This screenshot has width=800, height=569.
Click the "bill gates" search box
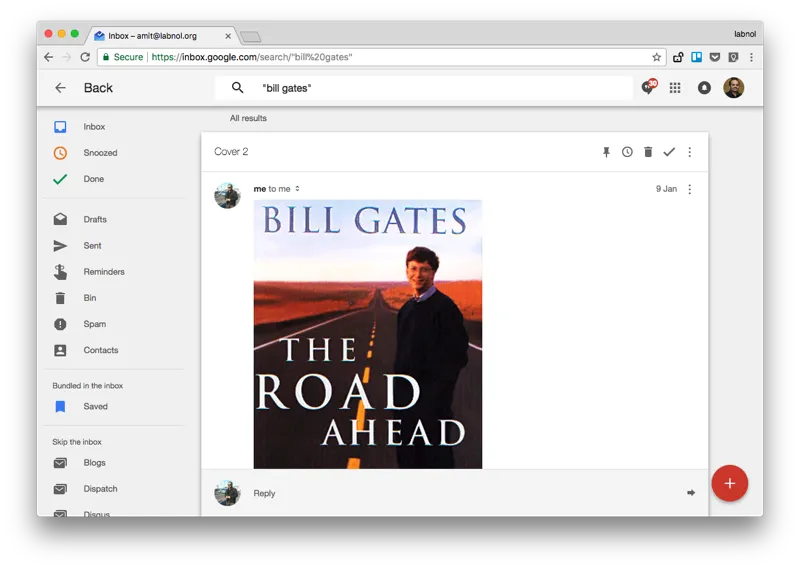coord(430,88)
